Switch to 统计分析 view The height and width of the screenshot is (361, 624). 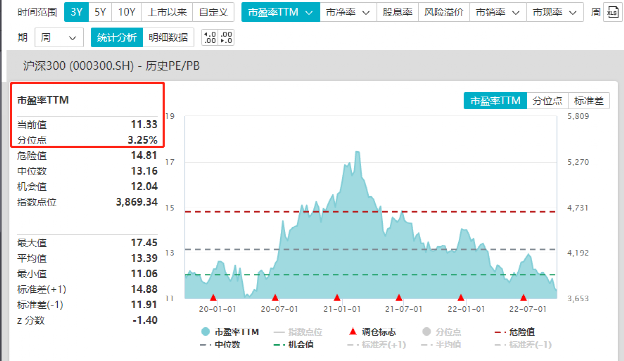[x=117, y=38]
